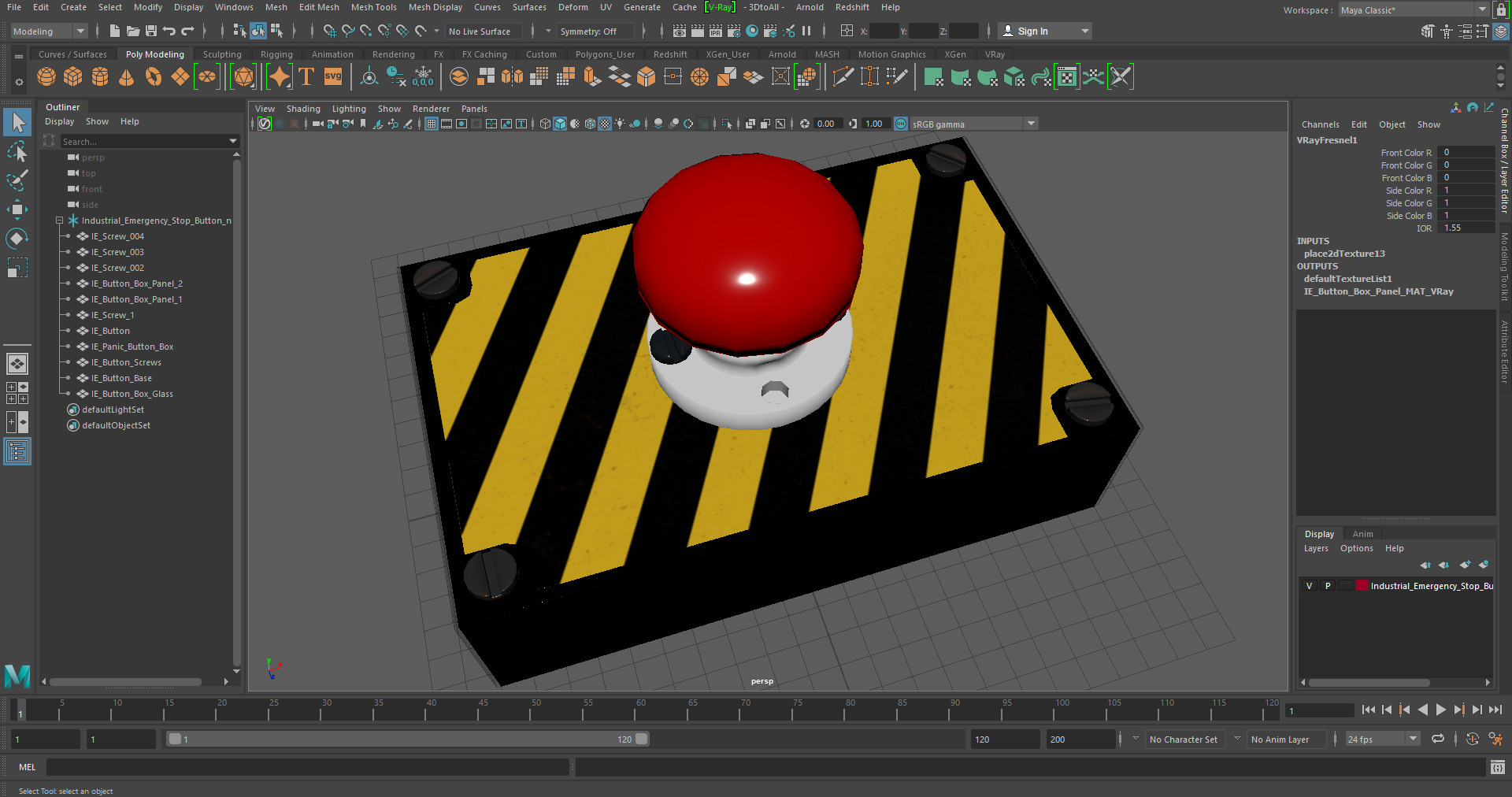The height and width of the screenshot is (797, 1512).
Task: Switch to the Sculpting shelf tab
Action: 222,54
